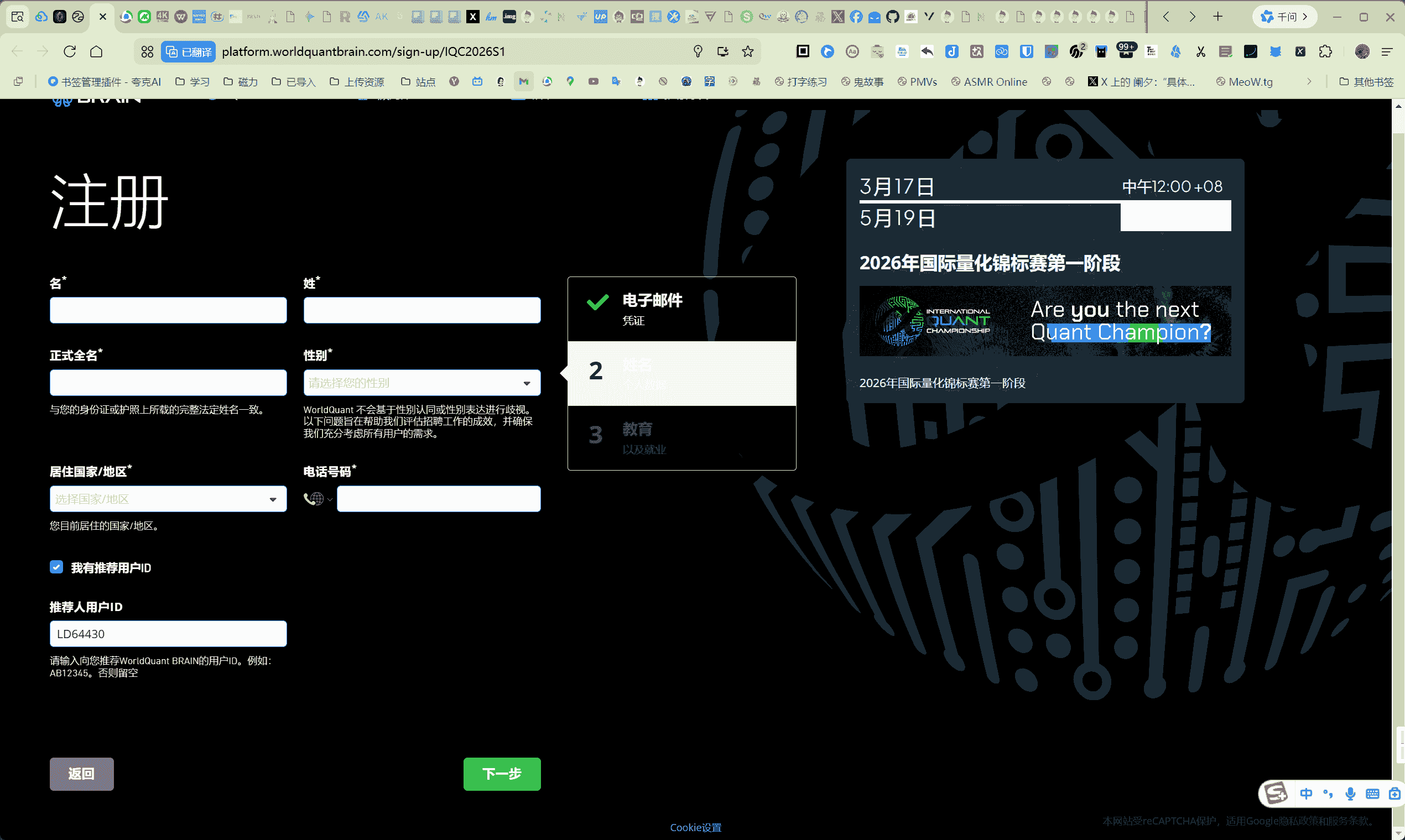Open the YouTube bookmark icon
Viewport: 1405px width, 840px height.
coord(593,81)
